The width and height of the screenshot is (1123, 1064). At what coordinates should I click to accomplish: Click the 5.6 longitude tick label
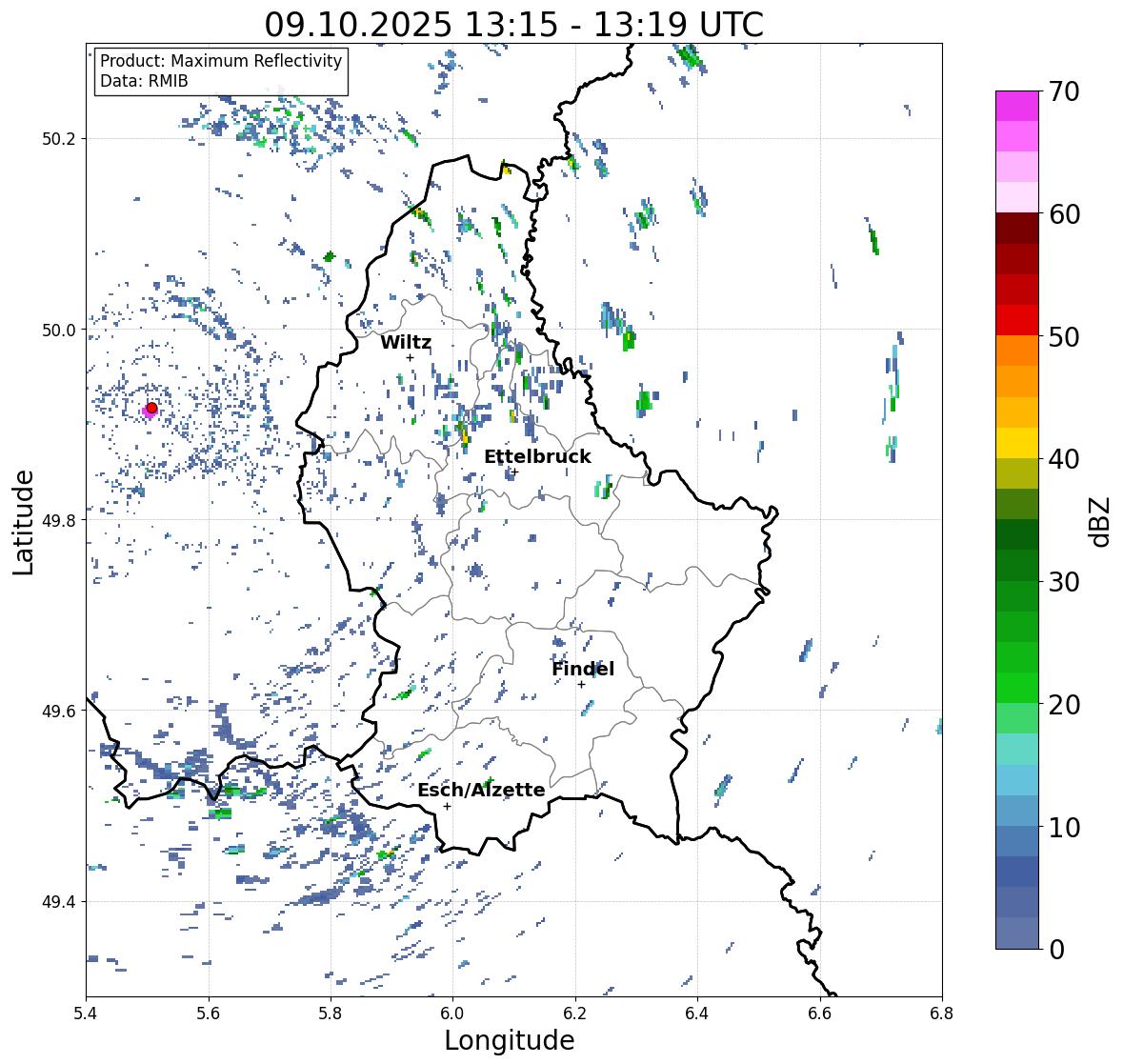click(x=209, y=1014)
